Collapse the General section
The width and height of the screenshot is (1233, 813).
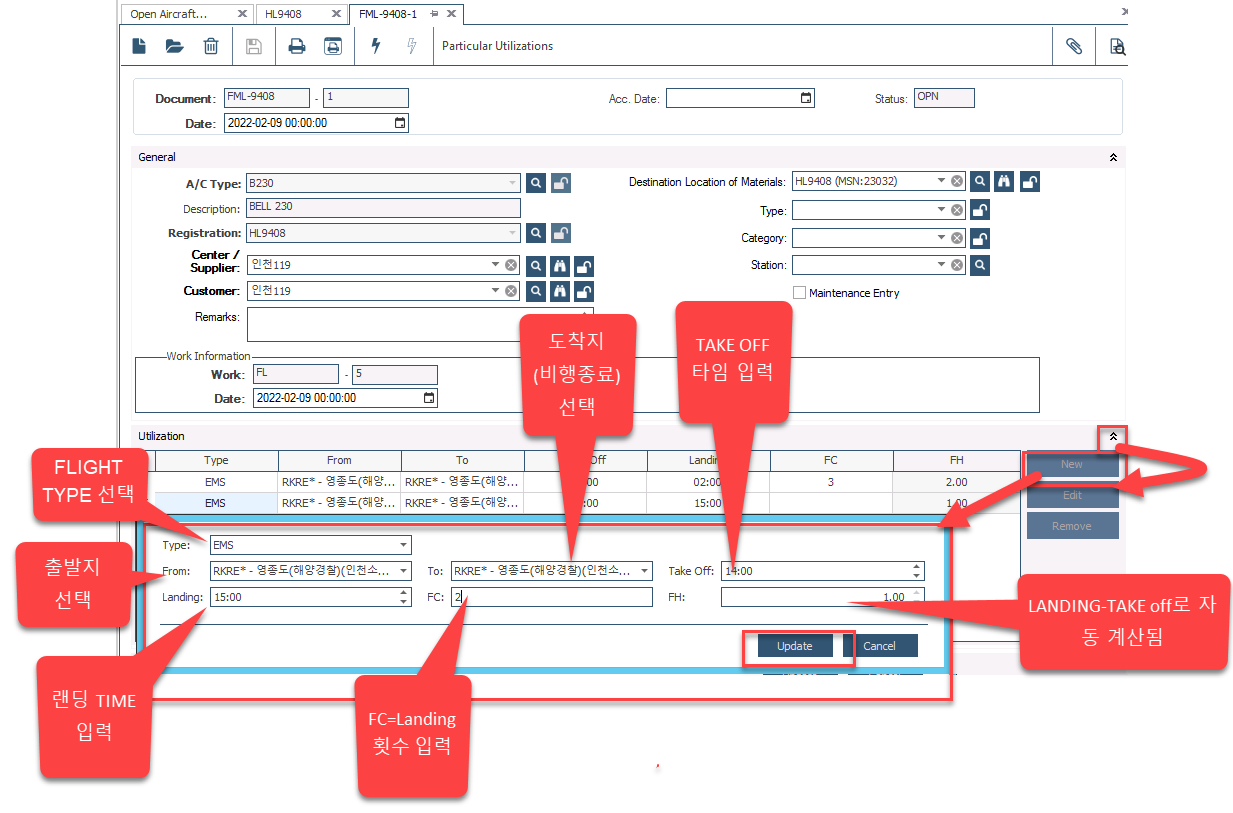click(1113, 157)
